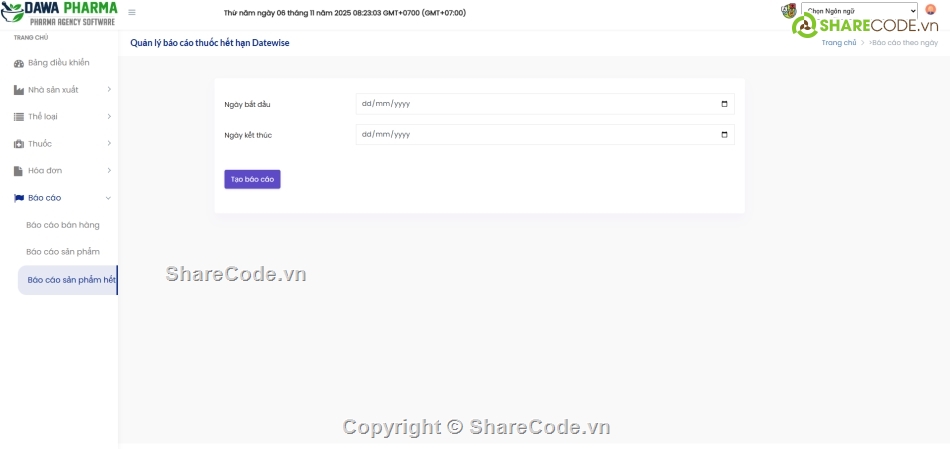
Task: Expand the Thể loại submenu
Action: click(x=108, y=117)
